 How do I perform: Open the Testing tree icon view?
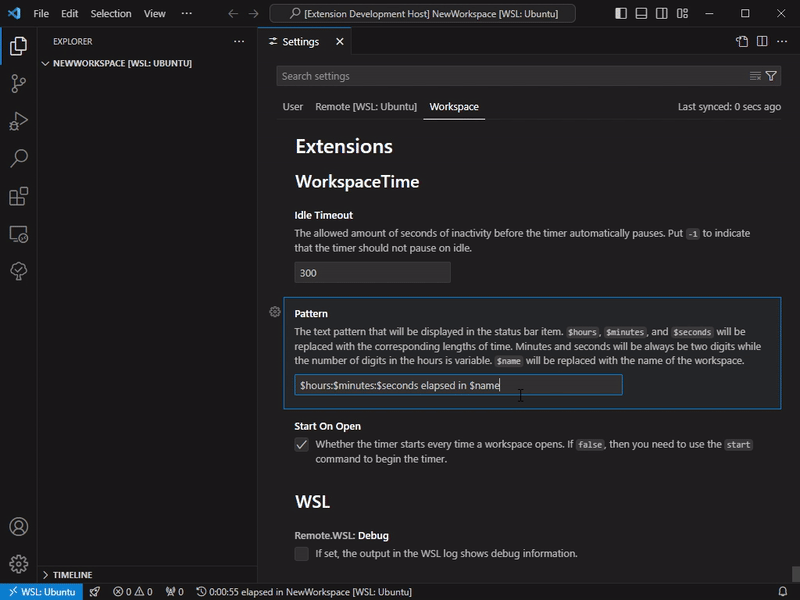click(18, 271)
